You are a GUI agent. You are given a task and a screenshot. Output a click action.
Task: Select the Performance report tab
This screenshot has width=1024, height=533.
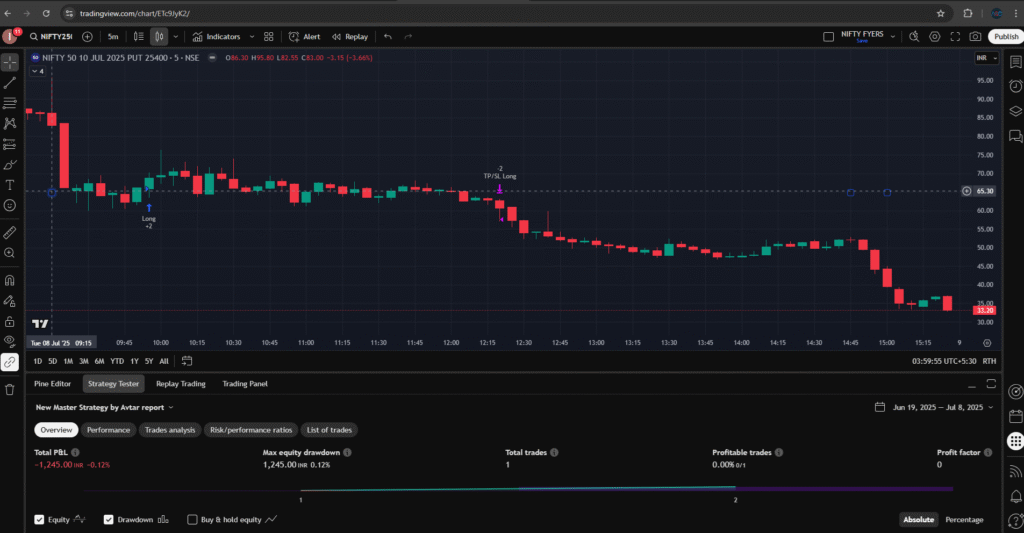(108, 430)
